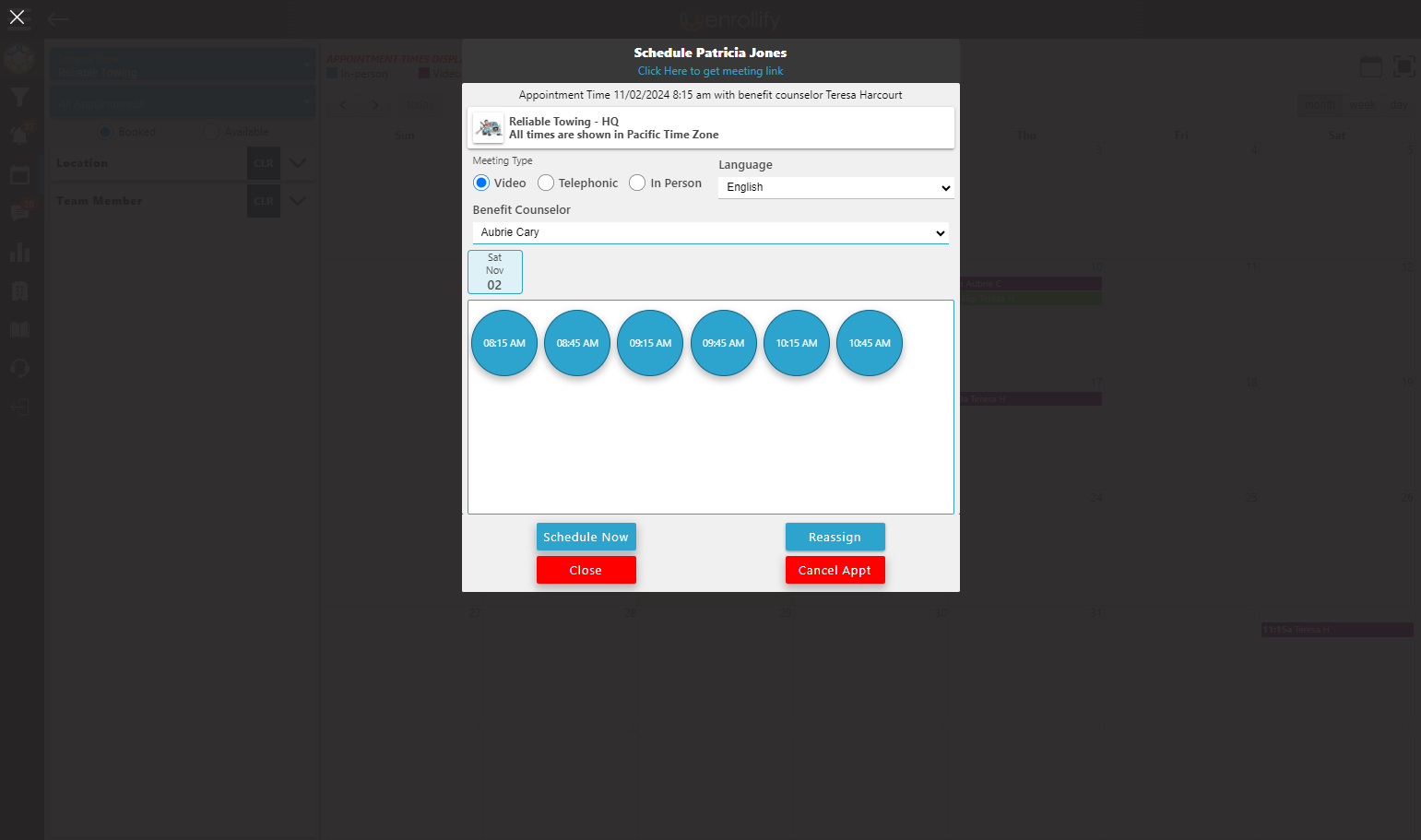1421x840 pixels.
Task: Open the meeting link hyperlink
Action: (x=710, y=71)
